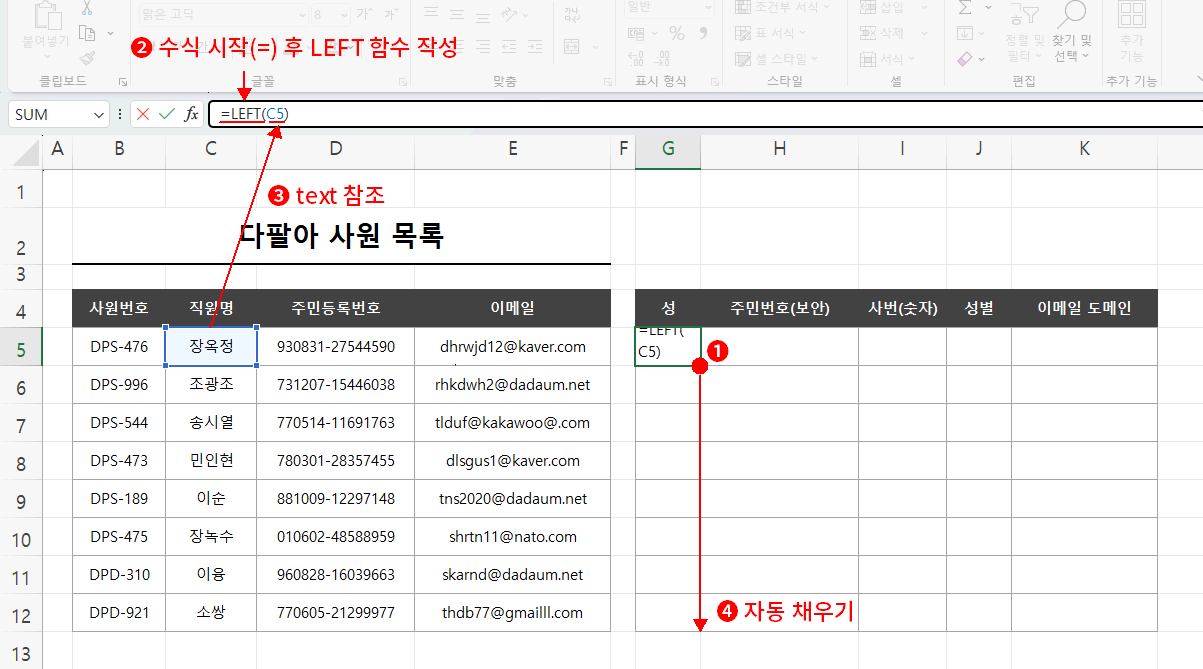Viewport: 1203px width, 669px height.
Task: Open the Name Box dropdown showing SUM
Action: click(98, 114)
